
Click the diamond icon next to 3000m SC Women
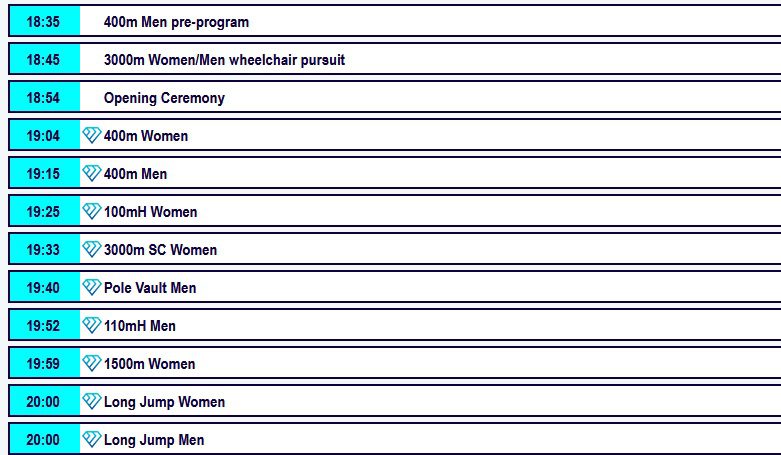92,249
